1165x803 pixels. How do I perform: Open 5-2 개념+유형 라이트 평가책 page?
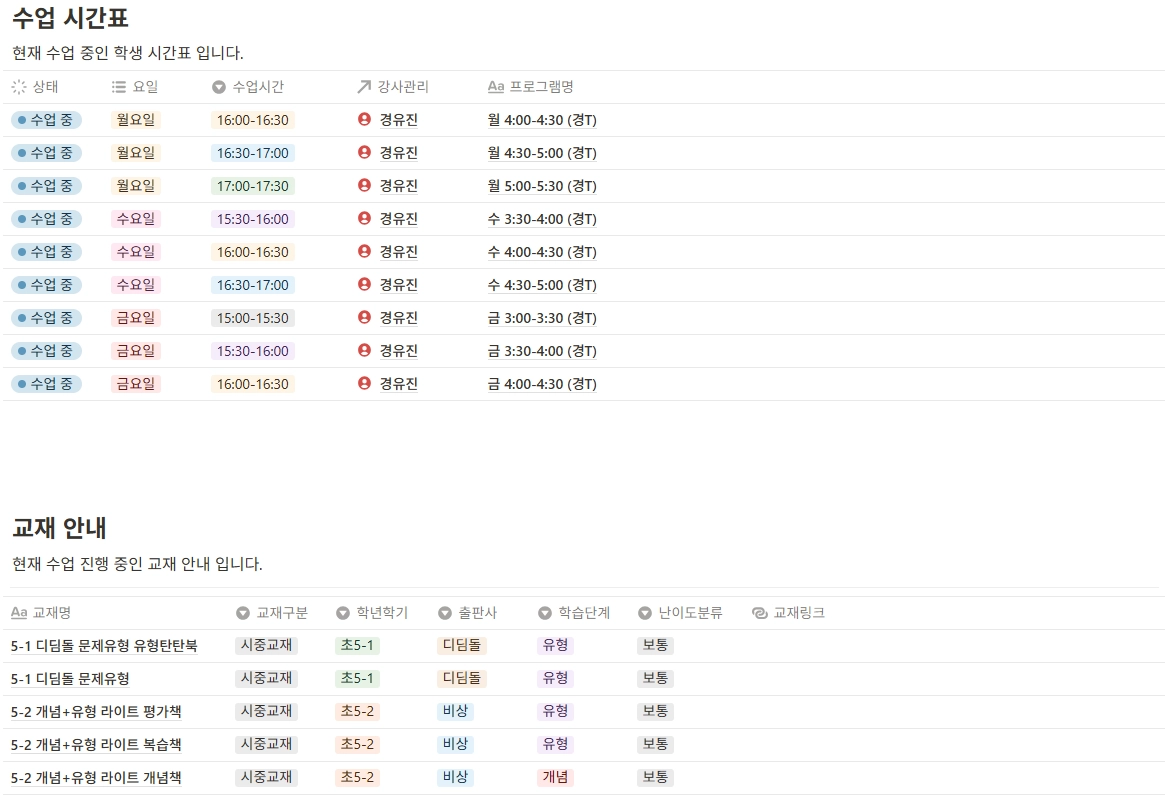96,712
